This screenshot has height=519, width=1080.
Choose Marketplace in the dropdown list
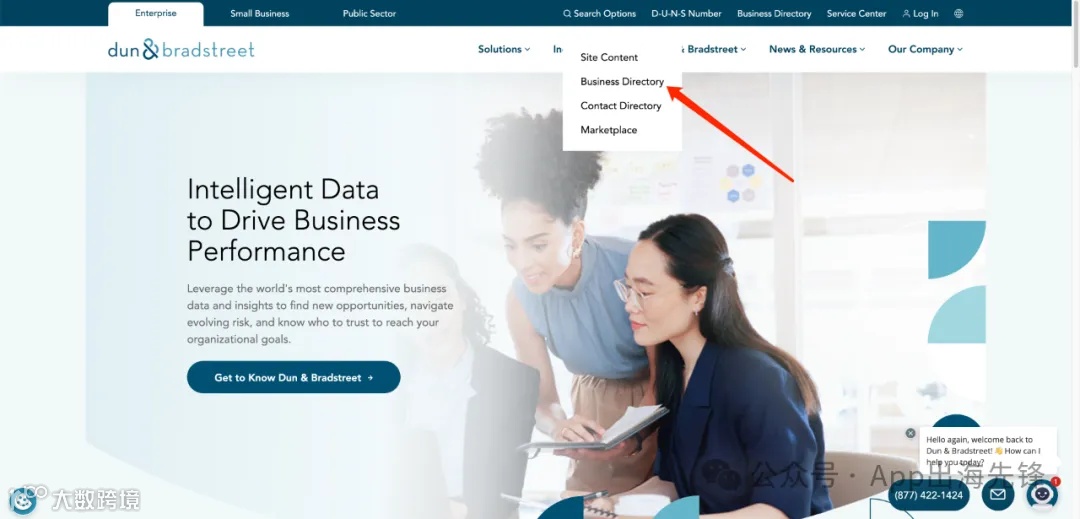pyautogui.click(x=608, y=129)
